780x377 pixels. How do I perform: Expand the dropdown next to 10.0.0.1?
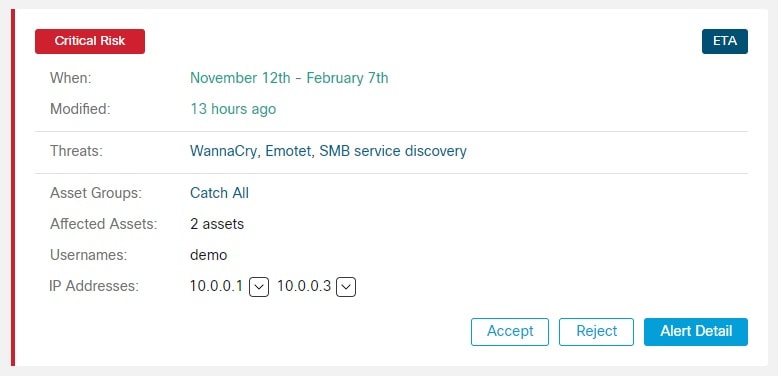[259, 287]
